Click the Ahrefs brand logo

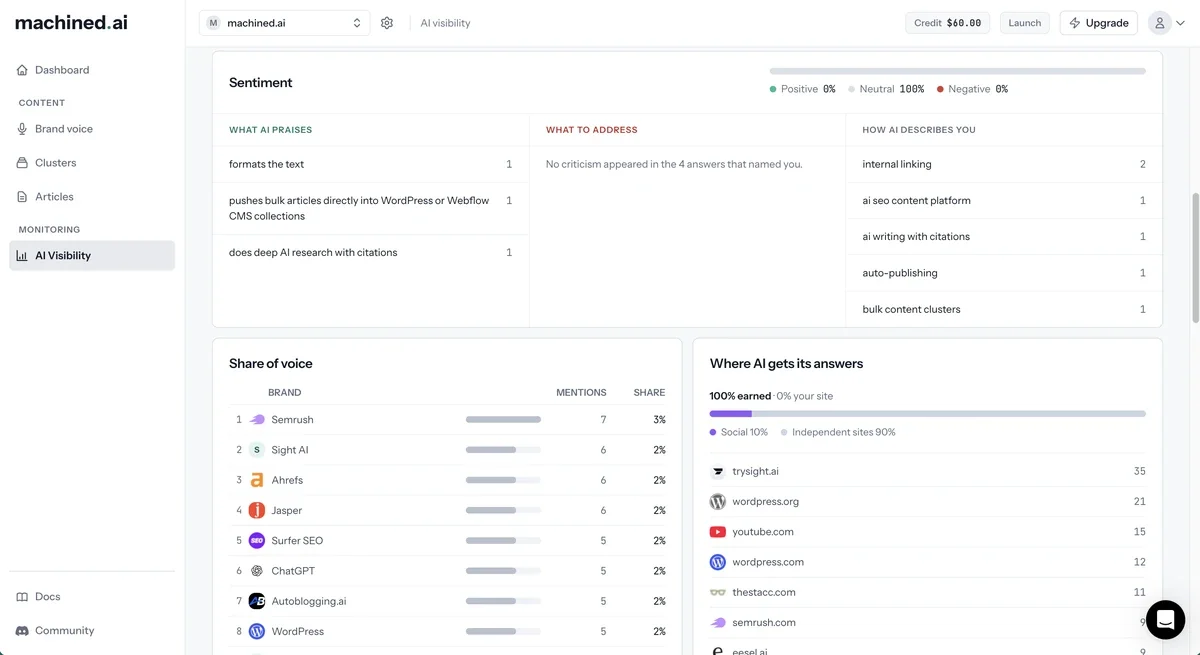pyautogui.click(x=257, y=480)
